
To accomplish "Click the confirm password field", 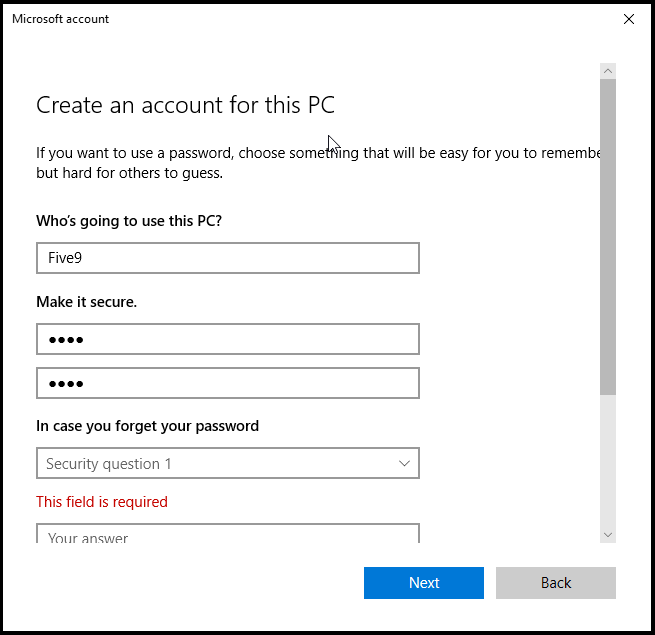I will (228, 383).
